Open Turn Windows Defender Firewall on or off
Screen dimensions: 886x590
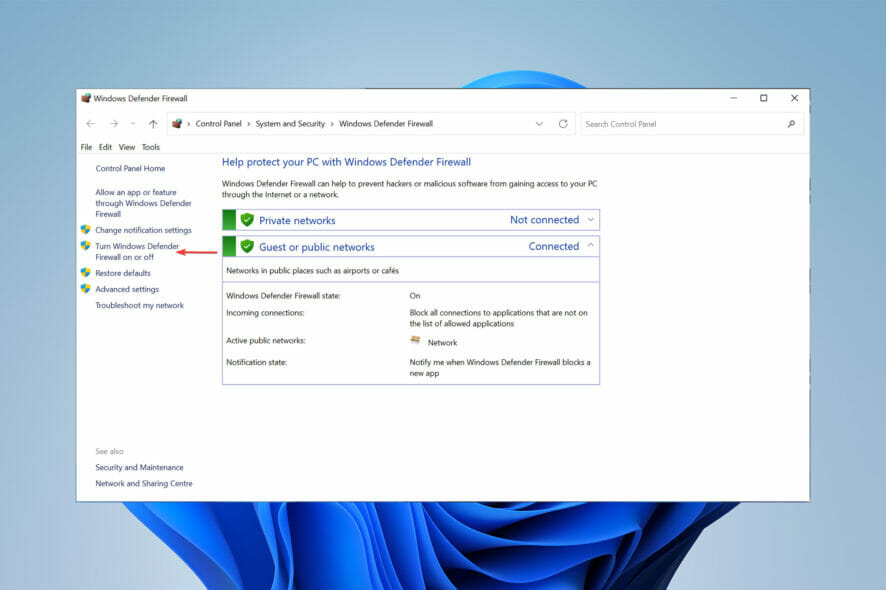[x=137, y=251]
